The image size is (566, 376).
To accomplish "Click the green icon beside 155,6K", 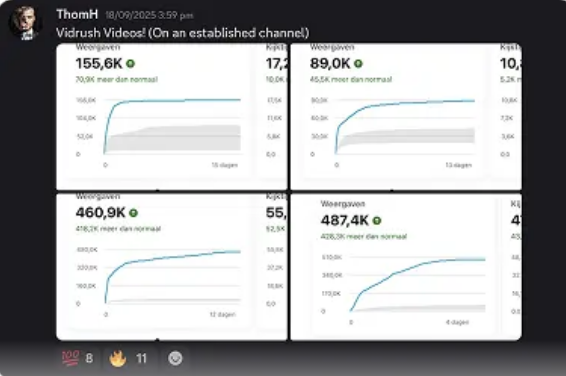I will [130, 64].
